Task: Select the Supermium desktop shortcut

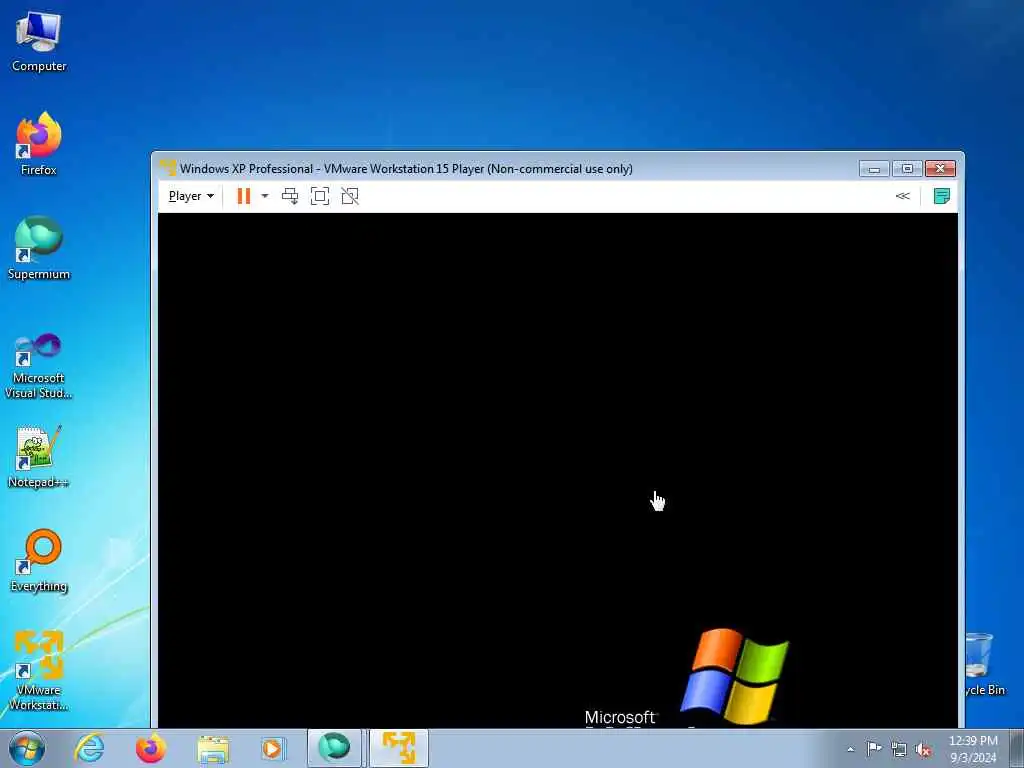Action: pyautogui.click(x=39, y=249)
